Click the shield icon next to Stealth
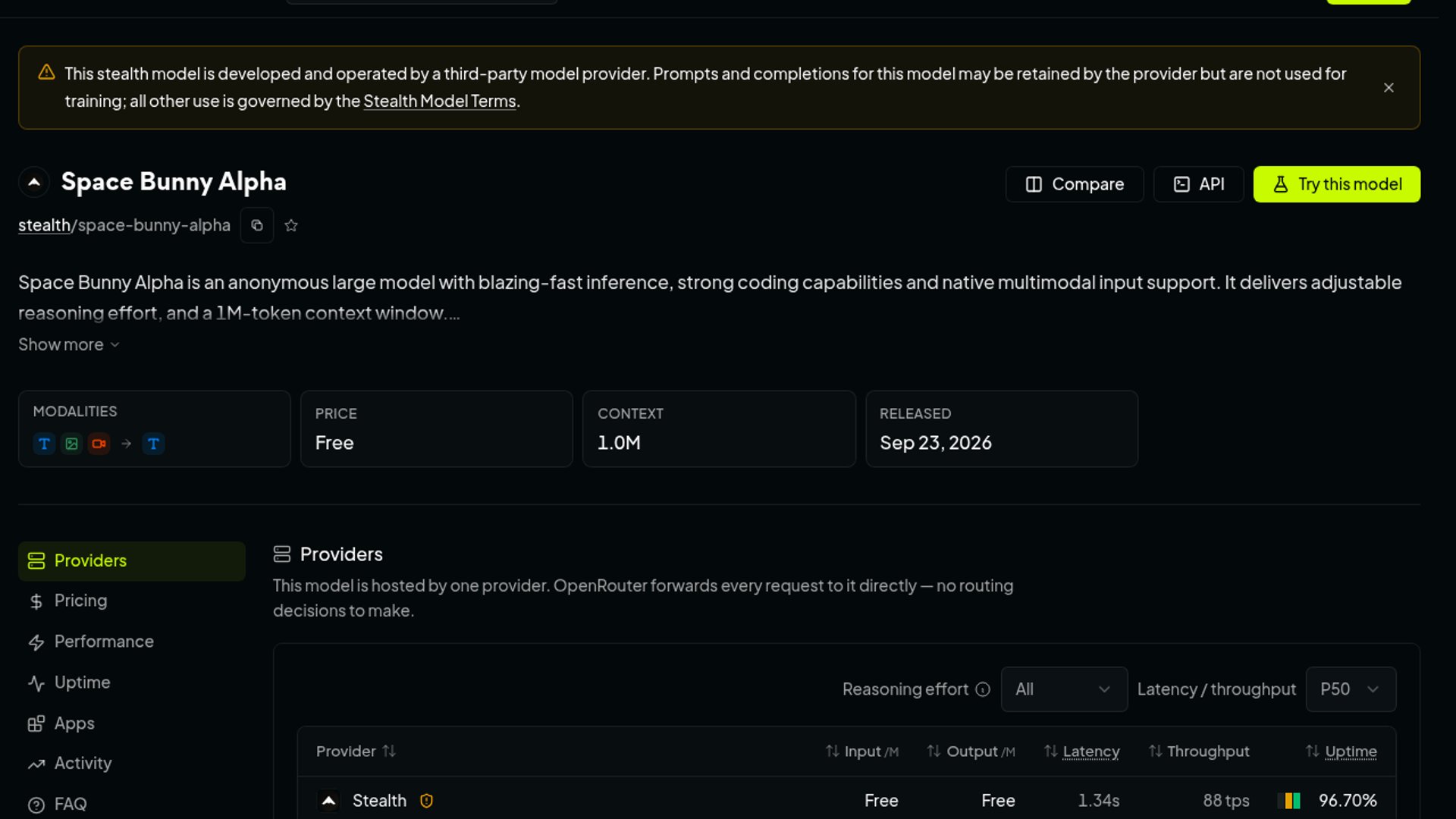Image resolution: width=1456 pixels, height=819 pixels. [x=426, y=801]
